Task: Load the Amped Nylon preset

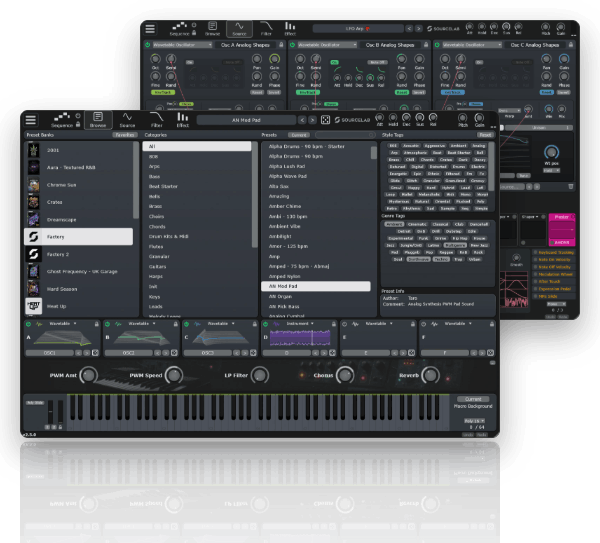Action: pos(316,276)
